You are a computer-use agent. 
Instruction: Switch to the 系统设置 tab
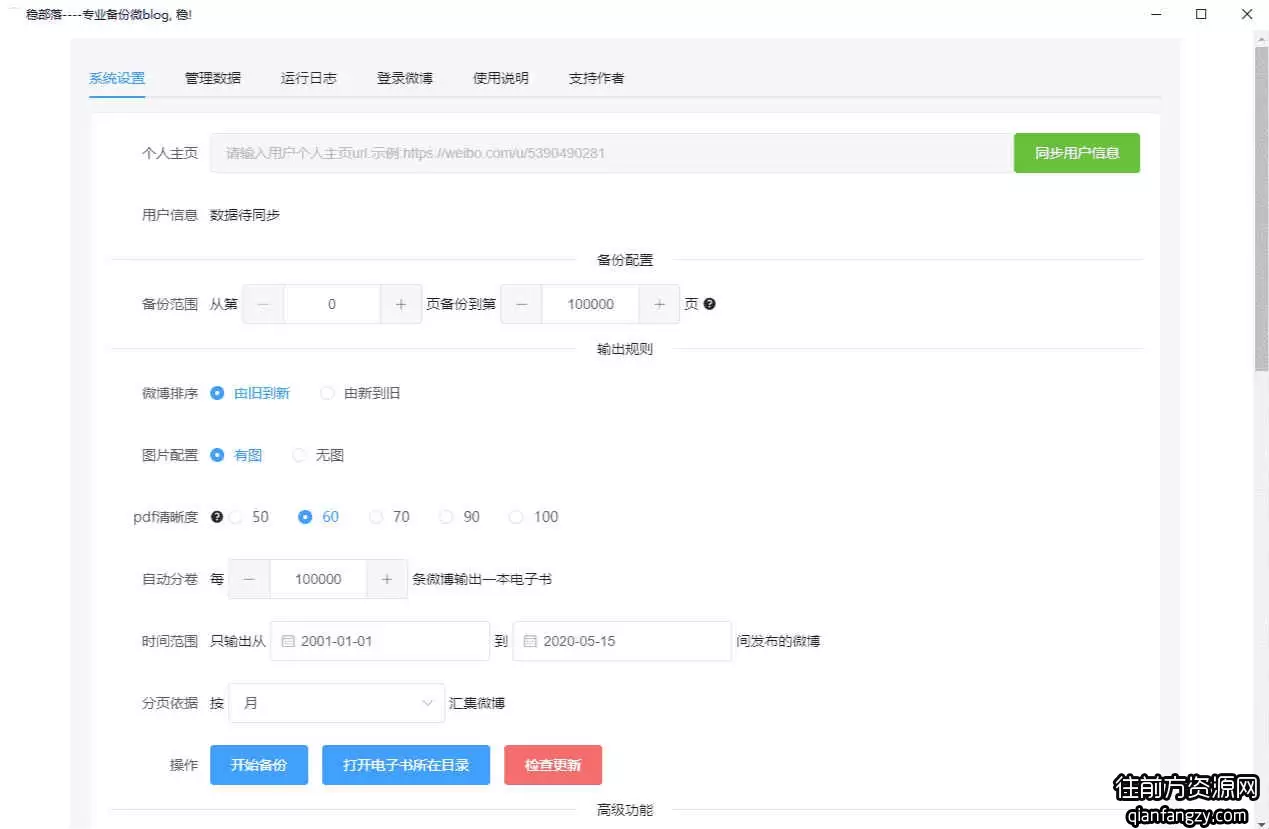(x=117, y=78)
